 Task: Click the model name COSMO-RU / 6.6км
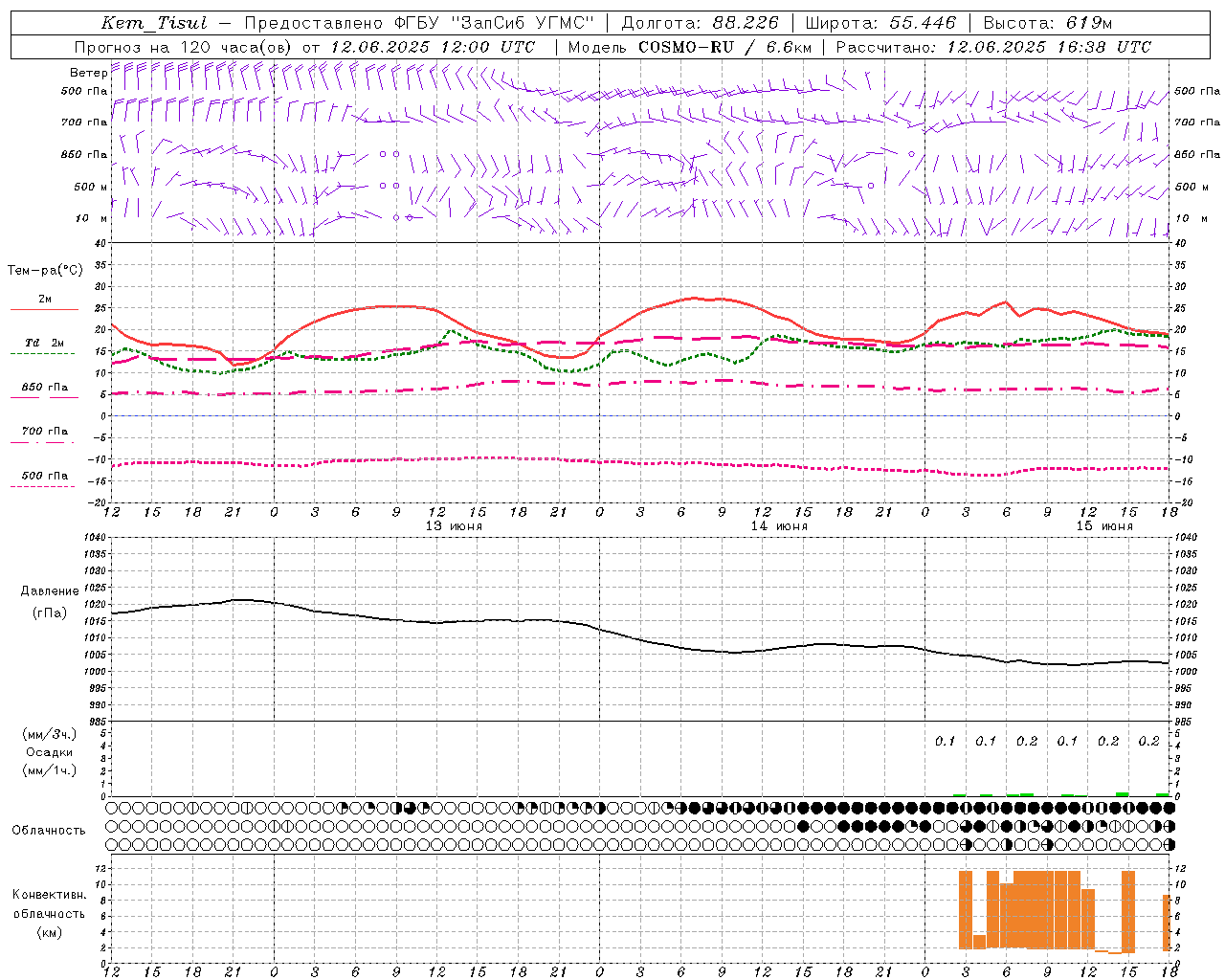coord(724,47)
